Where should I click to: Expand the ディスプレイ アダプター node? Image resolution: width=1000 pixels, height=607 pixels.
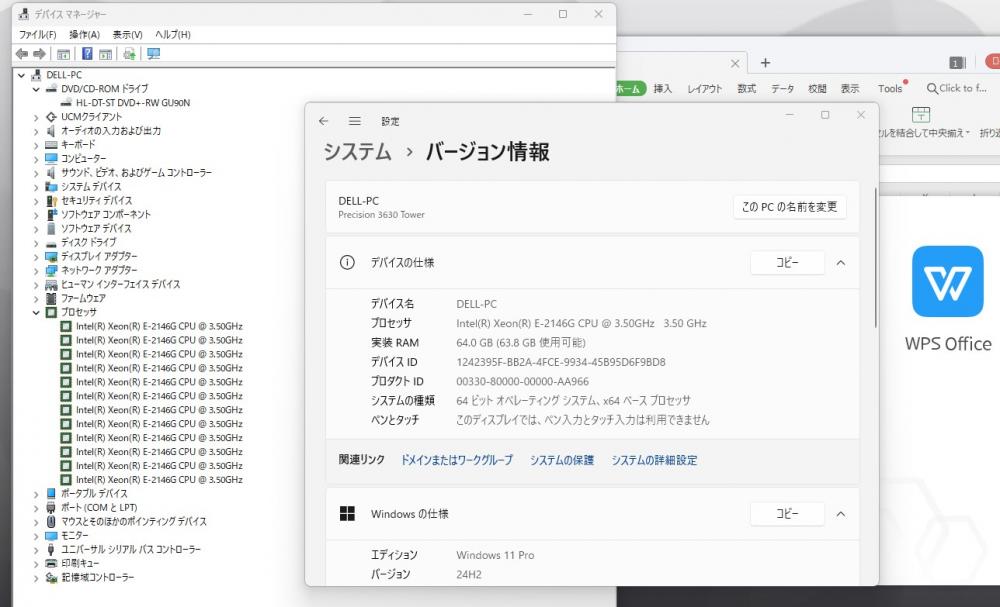(36, 257)
